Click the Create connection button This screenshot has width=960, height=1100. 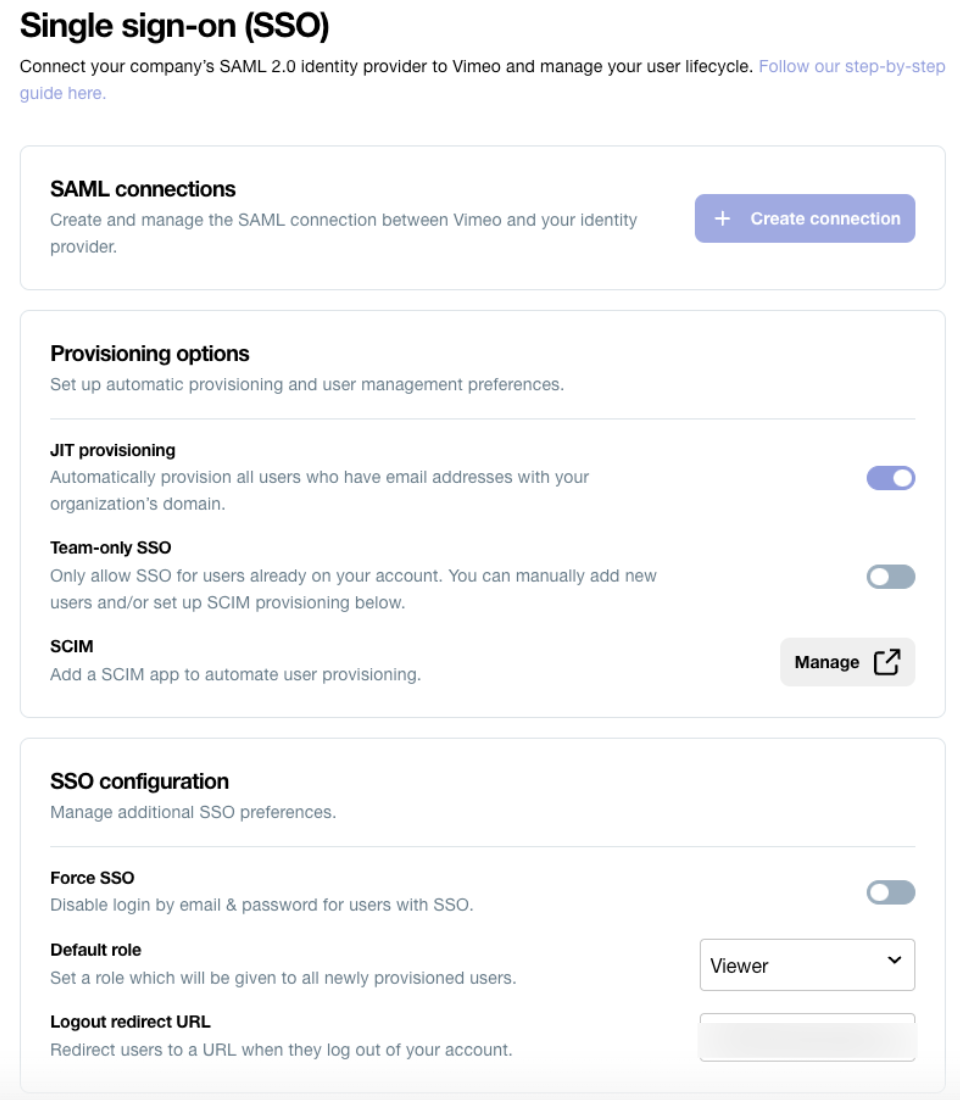point(805,219)
